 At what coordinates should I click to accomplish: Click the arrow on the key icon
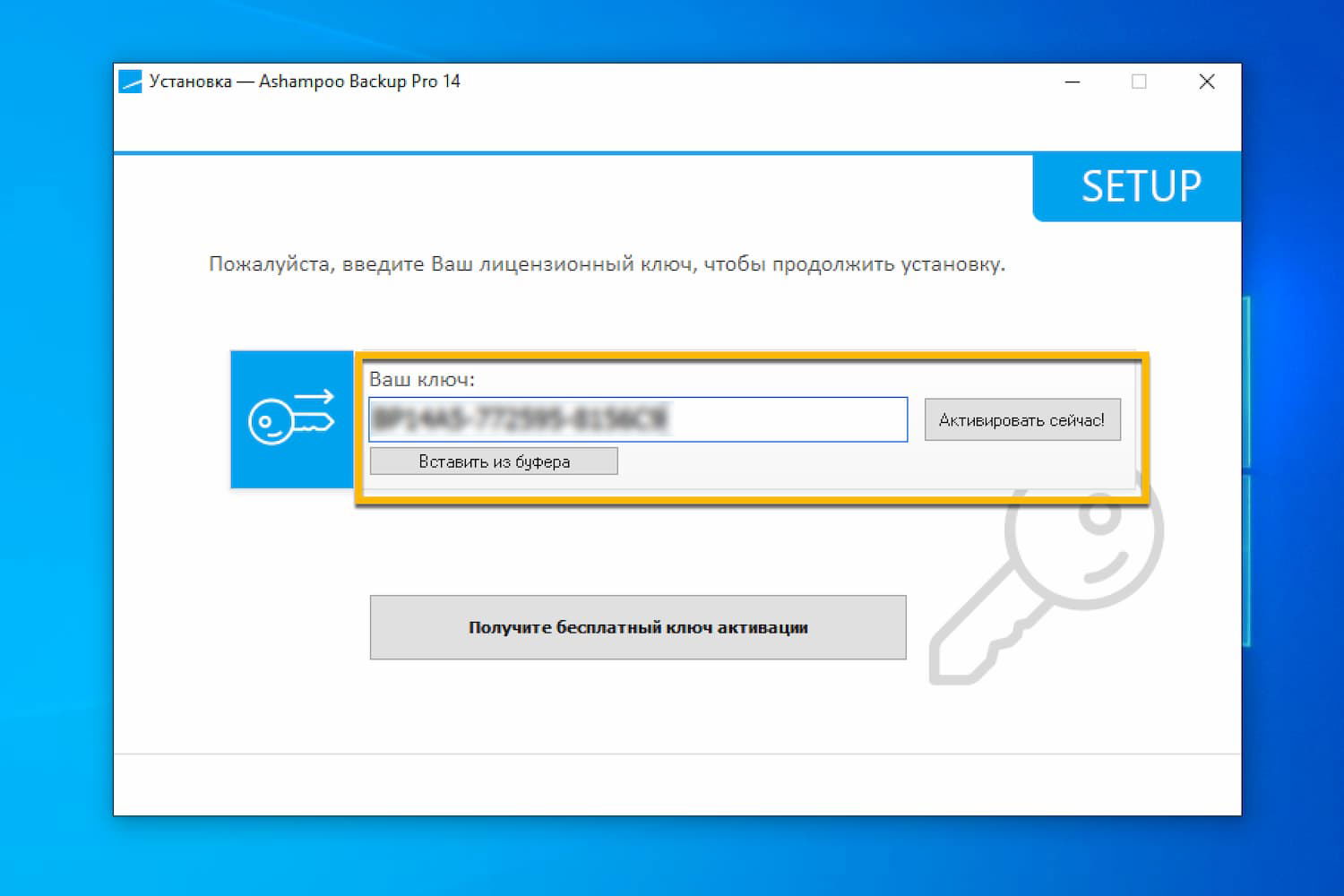pyautogui.click(x=314, y=398)
